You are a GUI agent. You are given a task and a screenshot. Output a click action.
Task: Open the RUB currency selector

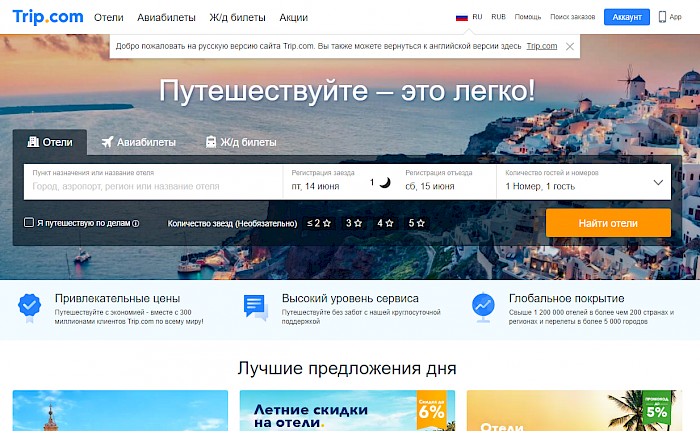tap(498, 17)
